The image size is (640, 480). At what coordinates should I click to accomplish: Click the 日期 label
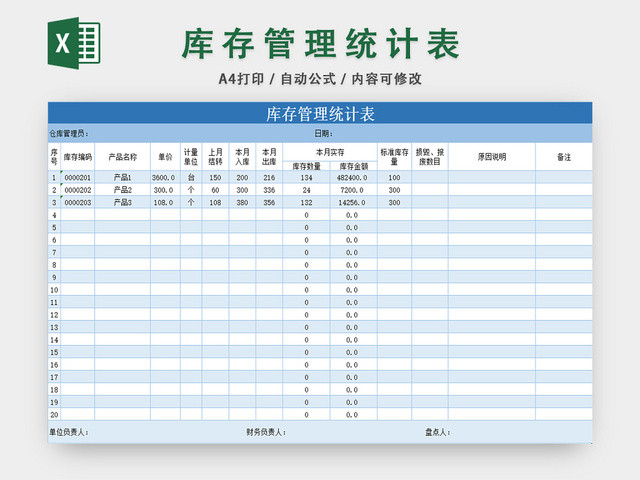pos(324,133)
